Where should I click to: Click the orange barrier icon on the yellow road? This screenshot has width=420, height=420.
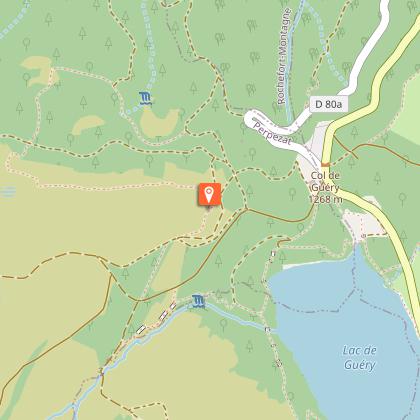[x=325, y=164]
